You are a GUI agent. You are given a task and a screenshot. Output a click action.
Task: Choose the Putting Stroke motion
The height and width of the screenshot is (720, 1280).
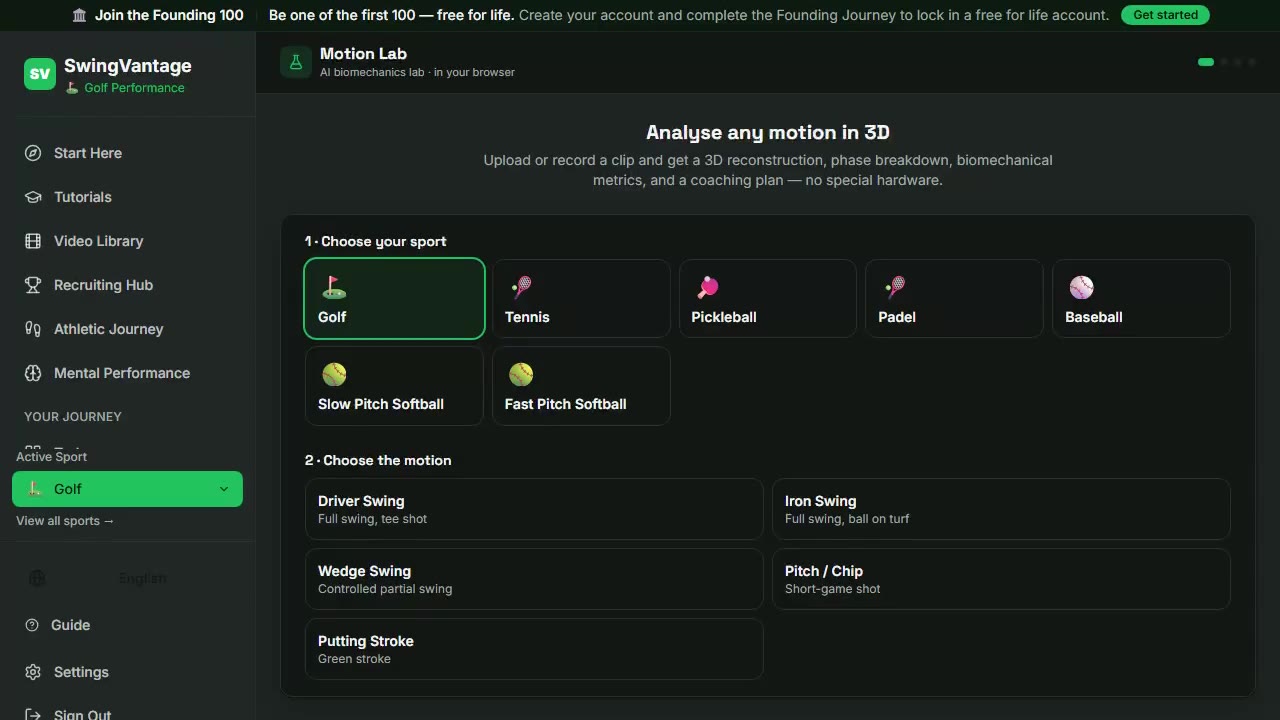click(534, 649)
